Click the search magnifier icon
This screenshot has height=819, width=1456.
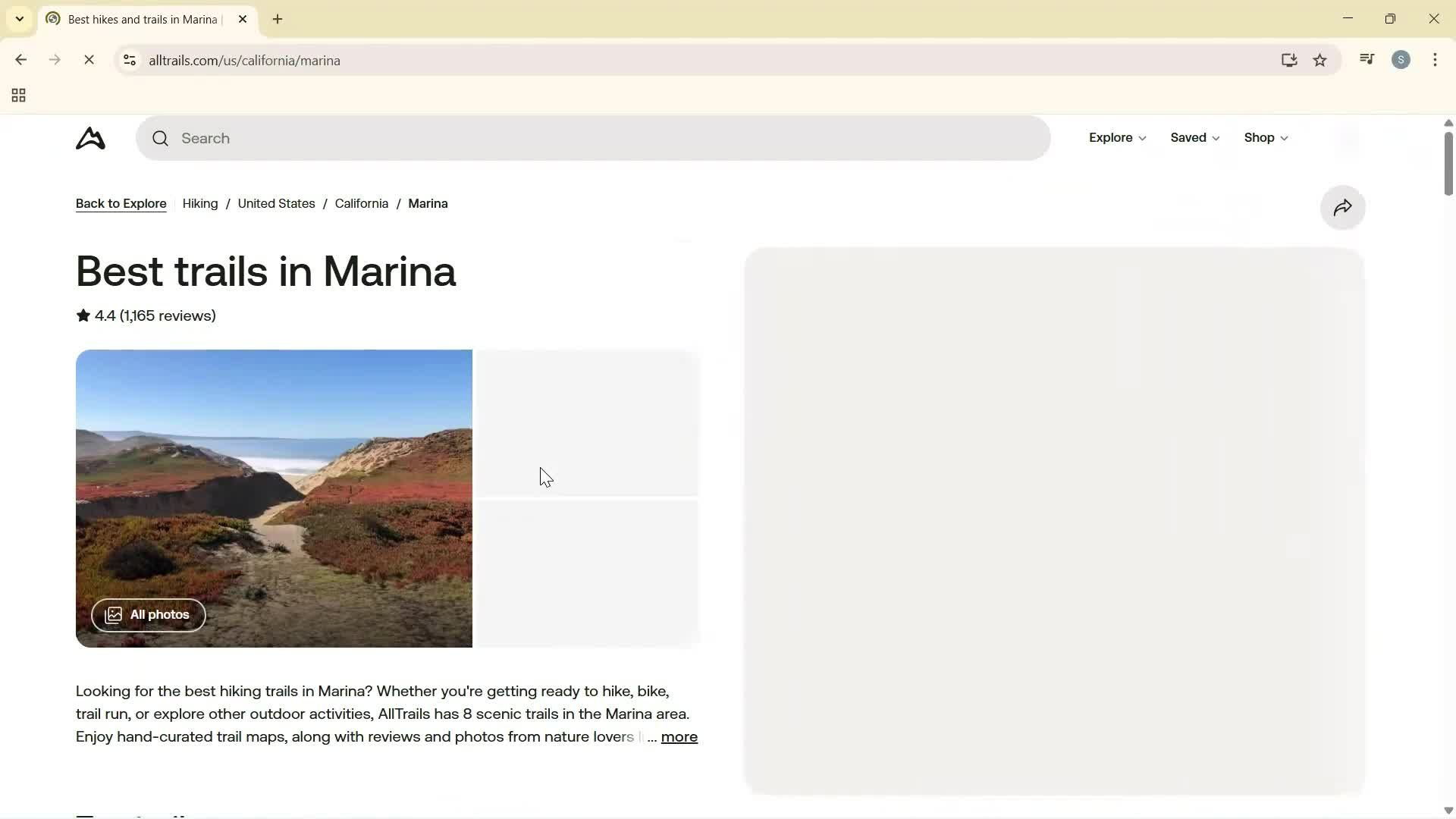pos(160,138)
